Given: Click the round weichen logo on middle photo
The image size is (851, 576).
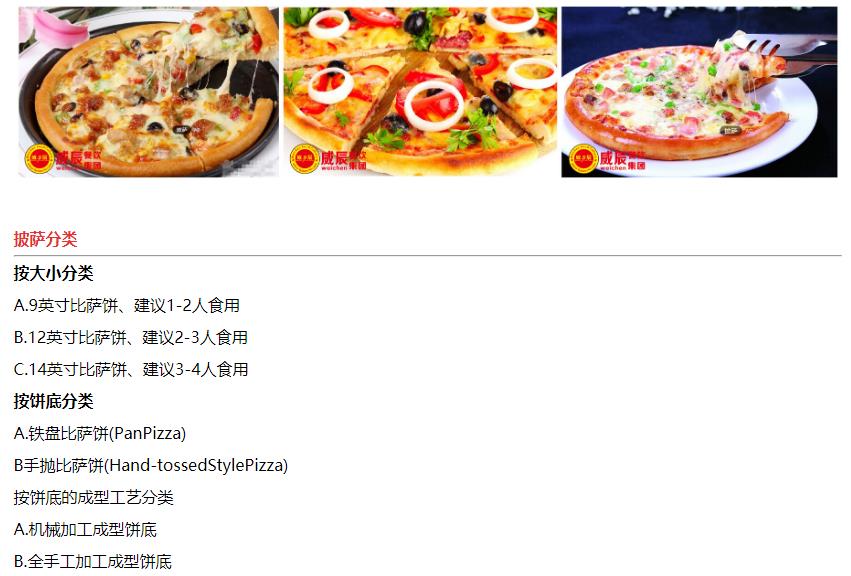Looking at the screenshot, I should click(304, 159).
